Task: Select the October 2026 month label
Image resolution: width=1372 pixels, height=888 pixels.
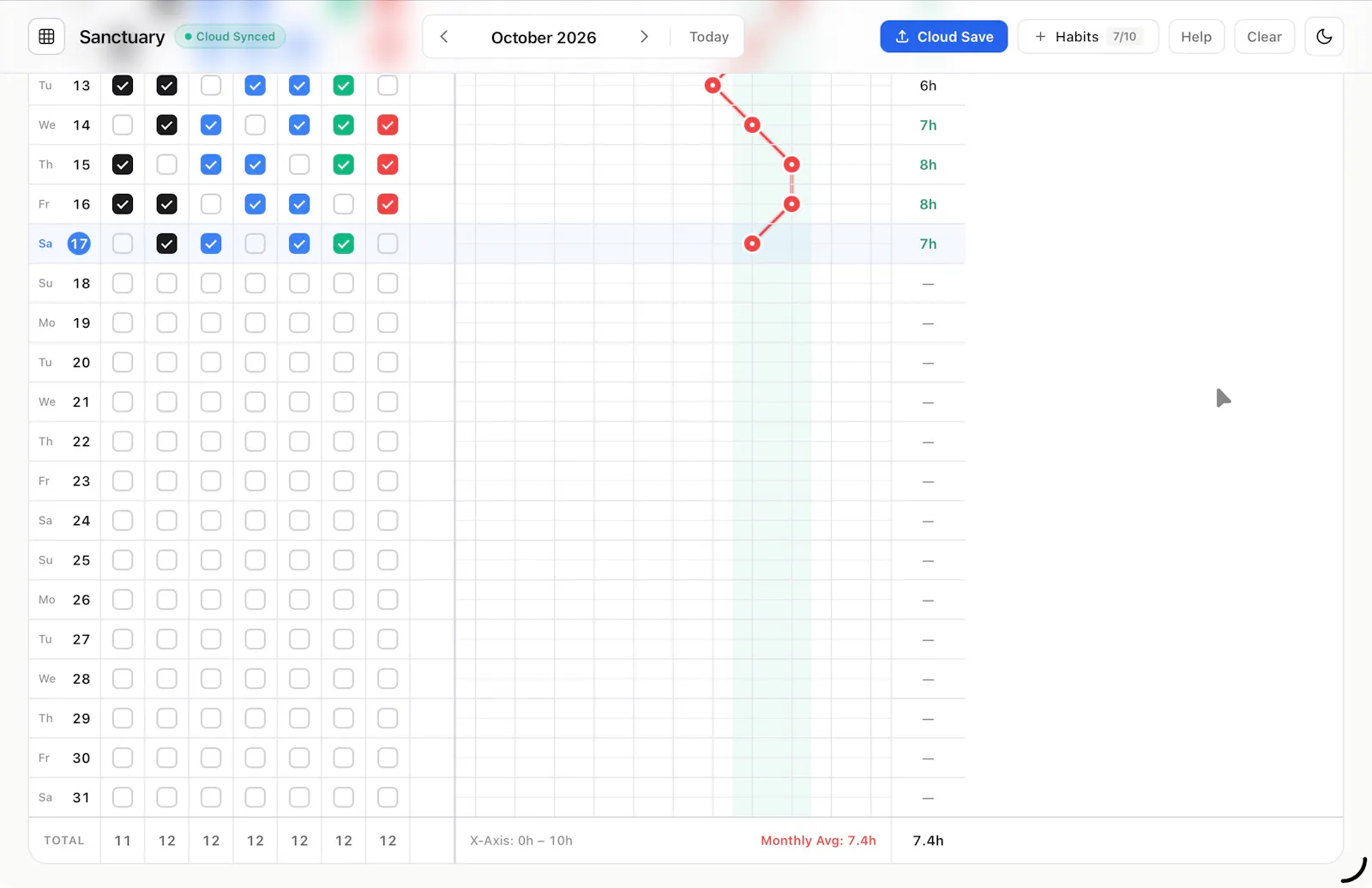Action: coord(544,38)
